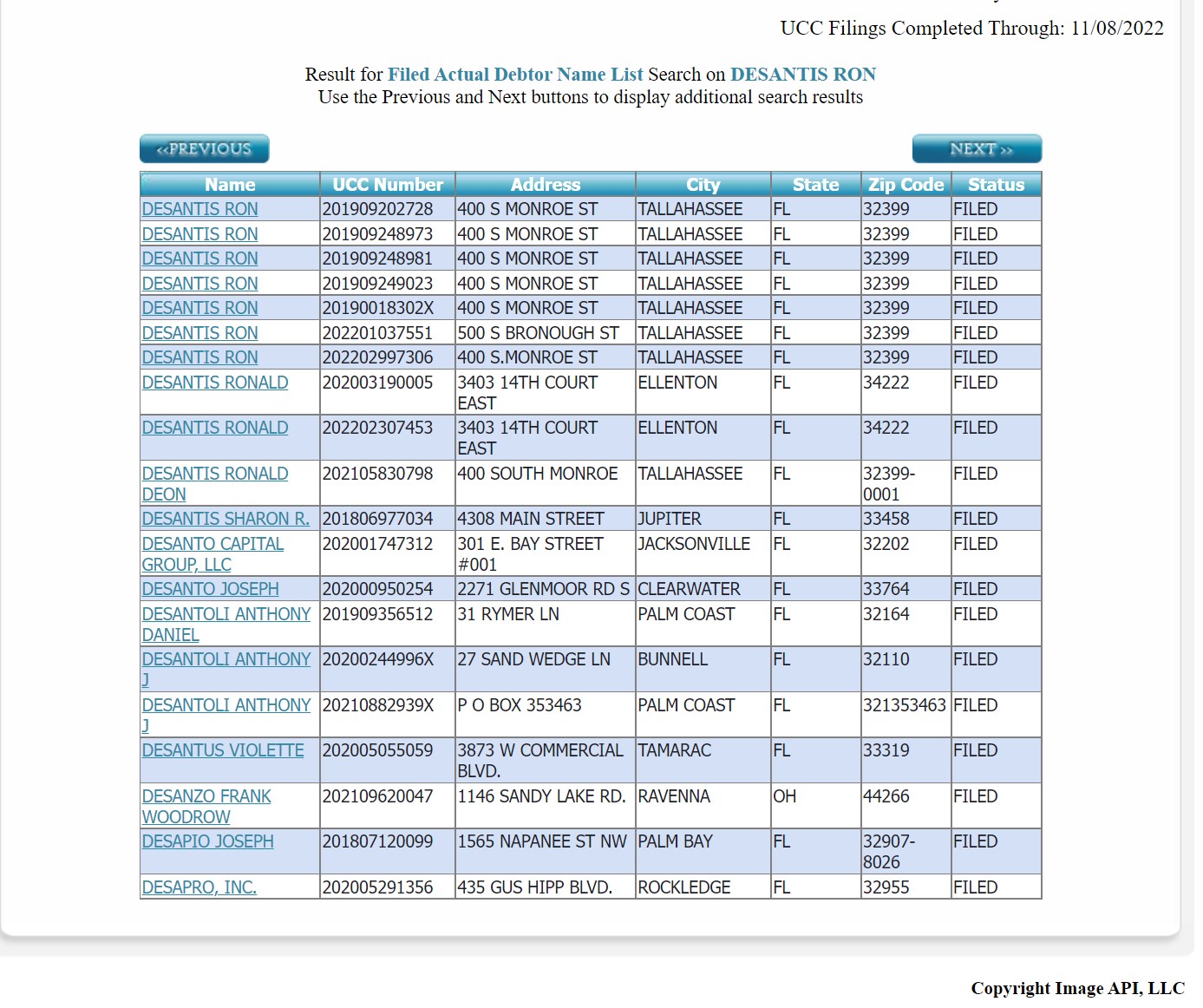Screen dimensions: 1203x1008
Task: Click the PREVIOUS button
Action: pyautogui.click(x=204, y=149)
